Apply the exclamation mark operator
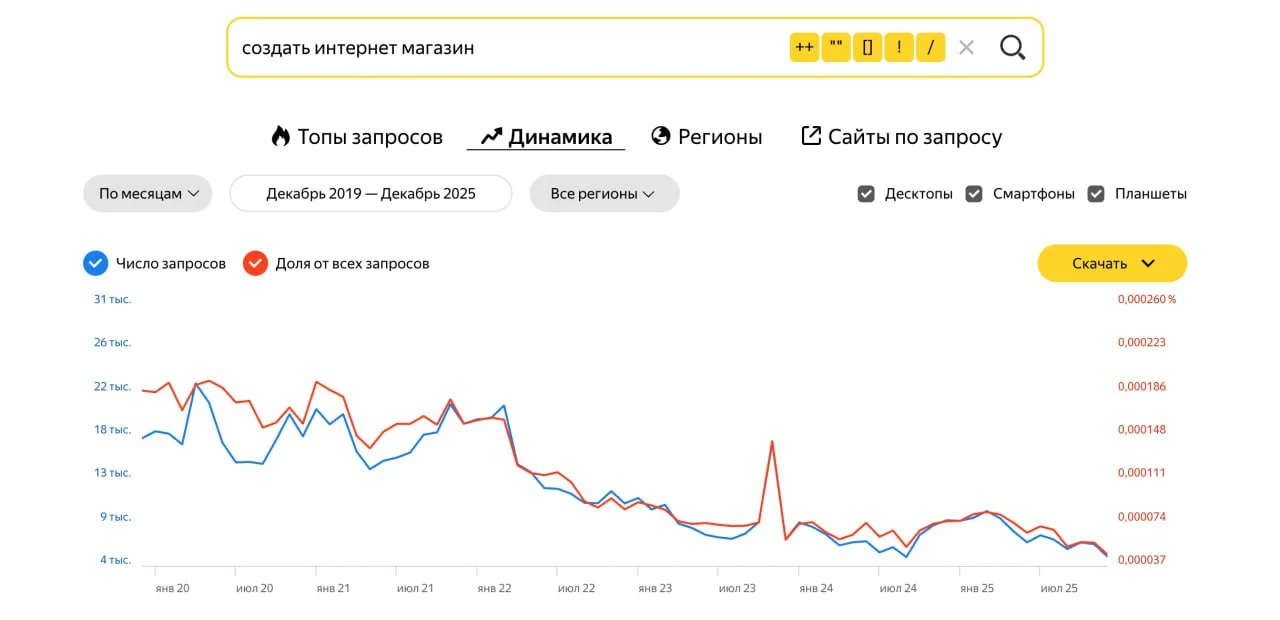The width and height of the screenshot is (1280, 620). click(x=899, y=47)
